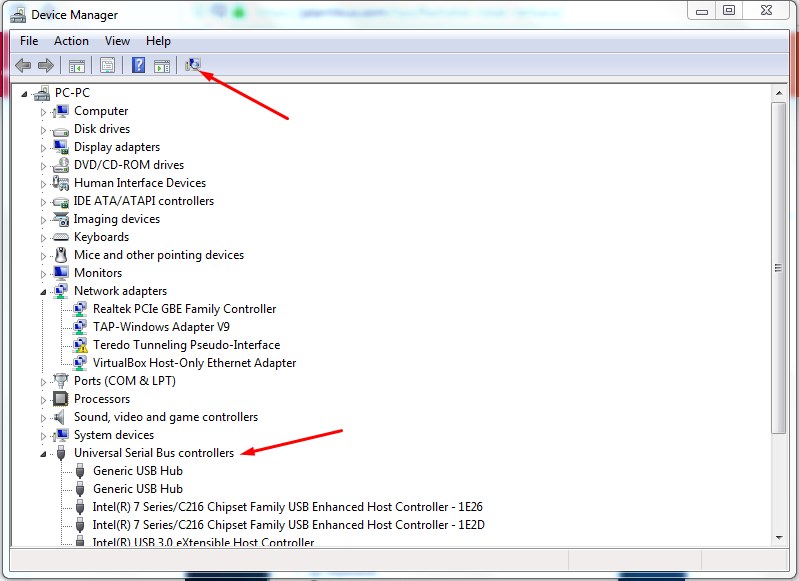Click the Show/Hide Console Tree toolbar icon

(x=77, y=66)
